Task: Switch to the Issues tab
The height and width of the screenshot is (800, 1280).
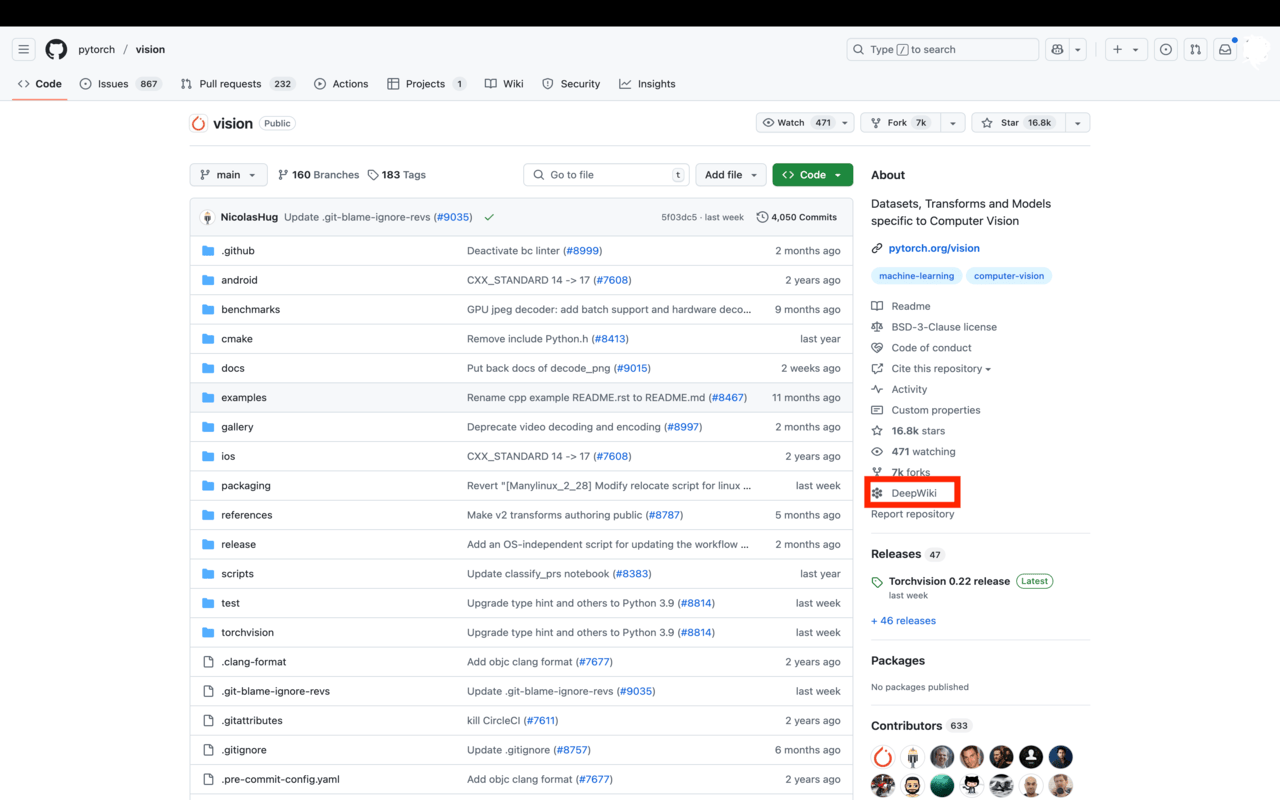Action: tap(120, 84)
